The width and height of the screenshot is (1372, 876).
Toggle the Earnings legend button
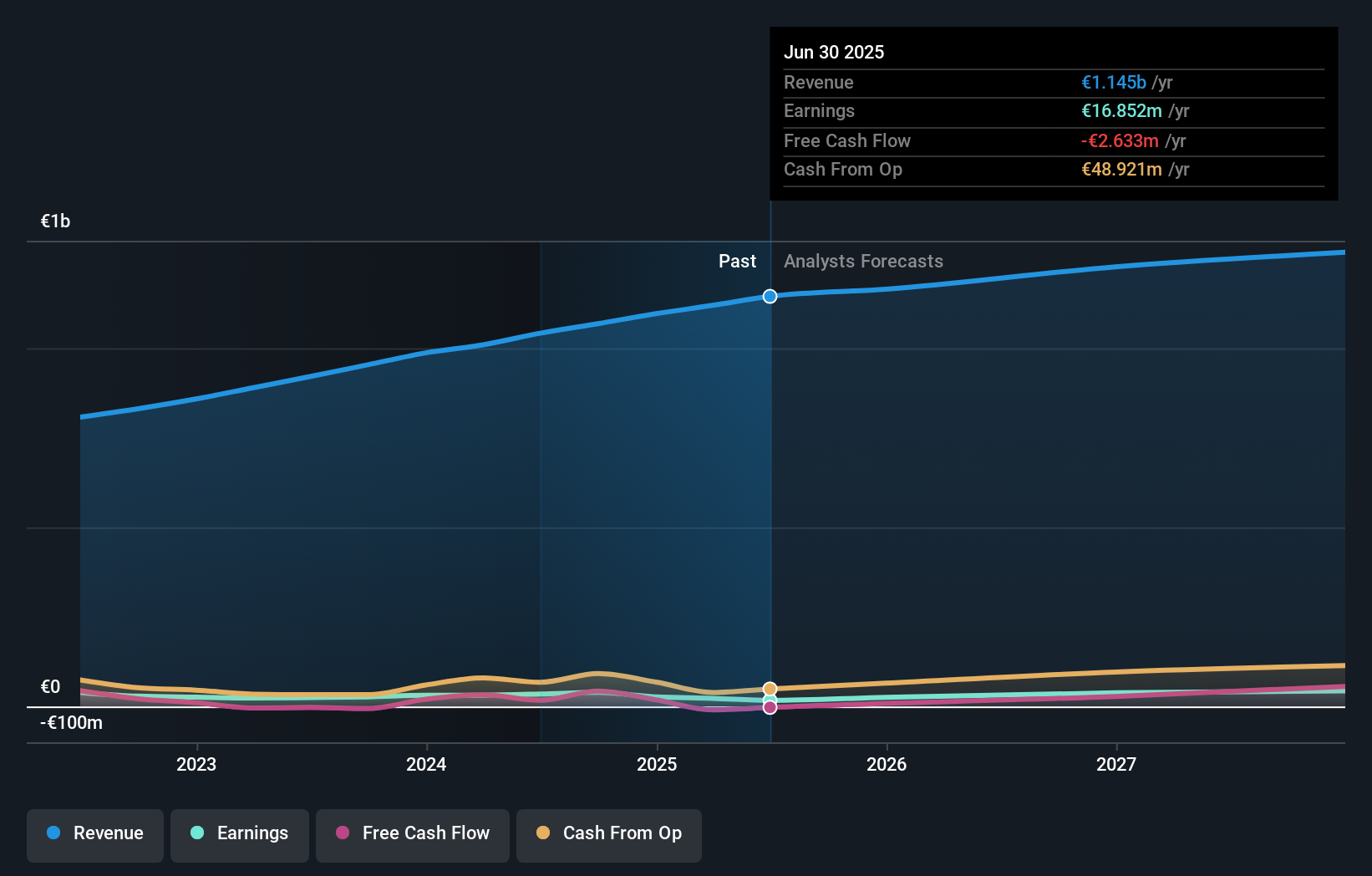tap(240, 835)
